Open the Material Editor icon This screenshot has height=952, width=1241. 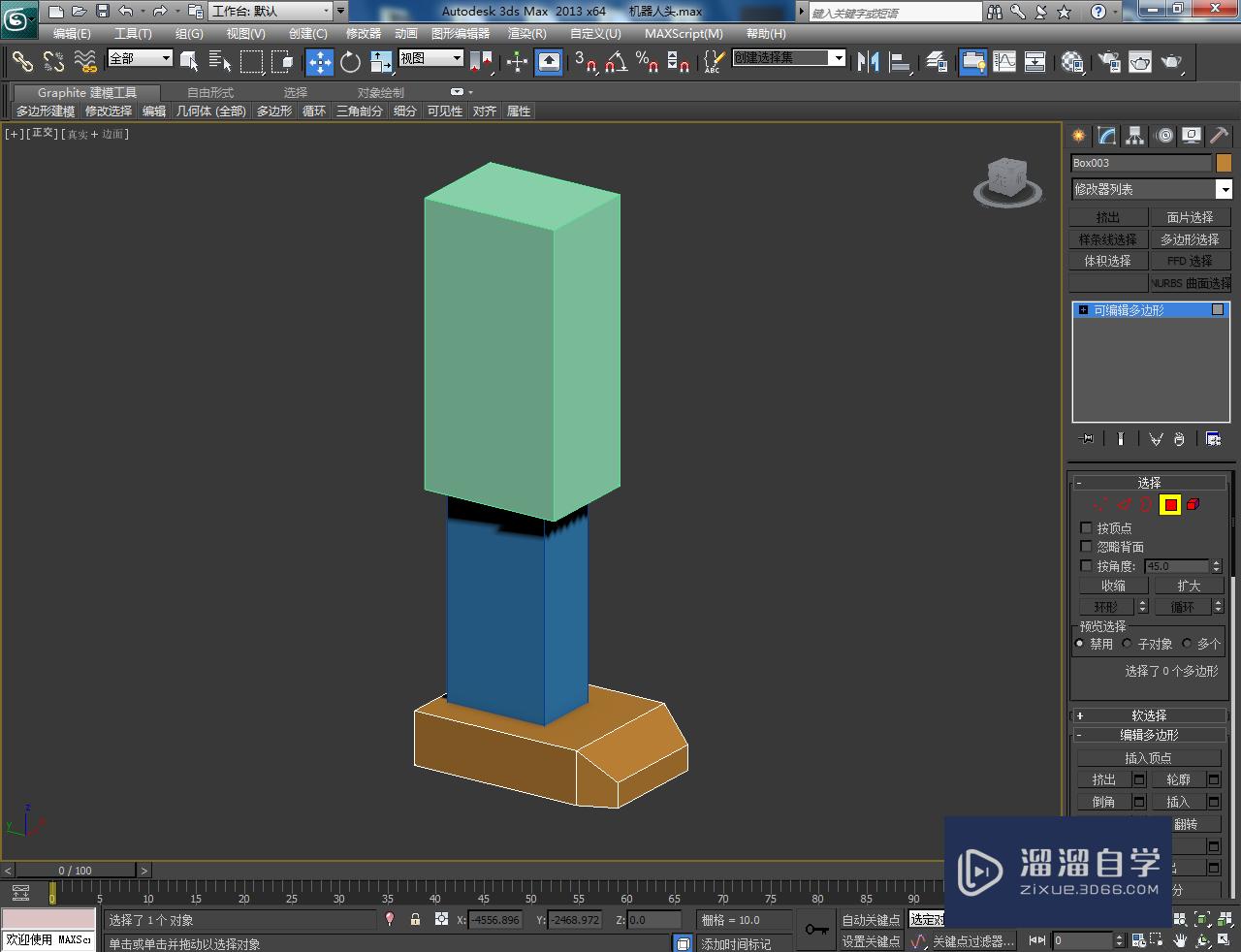point(1072,62)
